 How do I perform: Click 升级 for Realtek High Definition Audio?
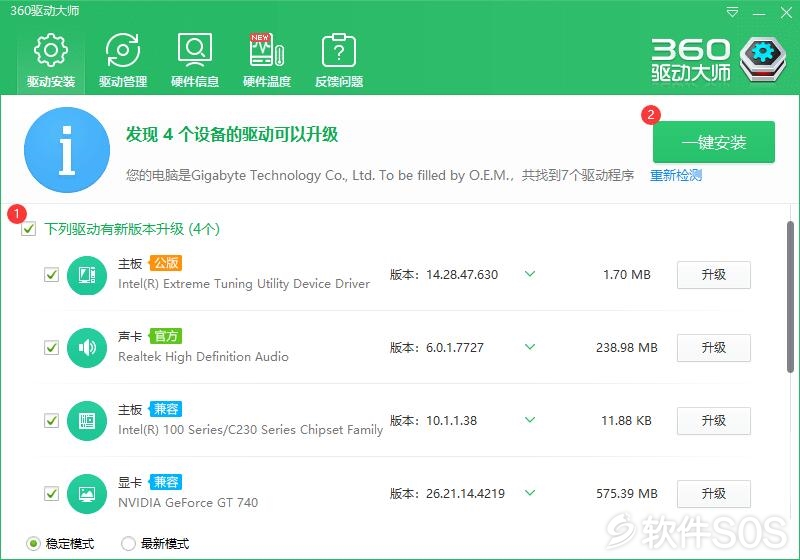pyautogui.click(x=714, y=348)
